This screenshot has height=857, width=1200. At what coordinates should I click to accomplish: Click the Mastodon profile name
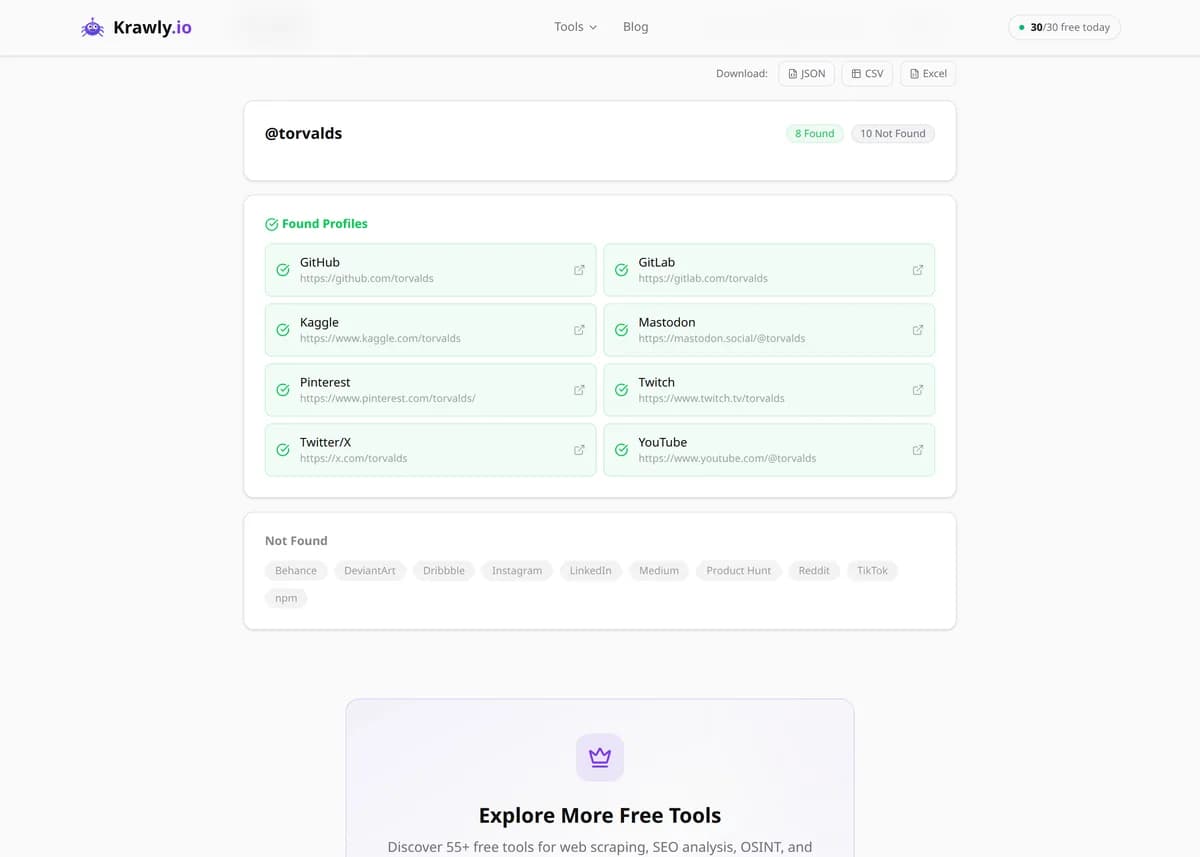point(667,322)
